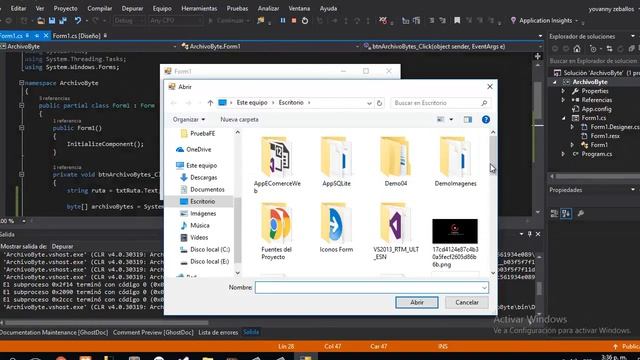Click the Abrir button in the dialog
Viewport: 640px width, 360px height.
pyautogui.click(x=417, y=302)
